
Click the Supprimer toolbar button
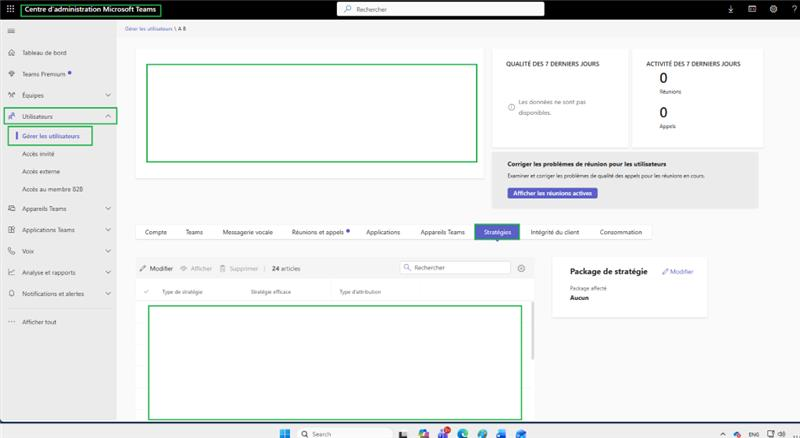pos(239,268)
